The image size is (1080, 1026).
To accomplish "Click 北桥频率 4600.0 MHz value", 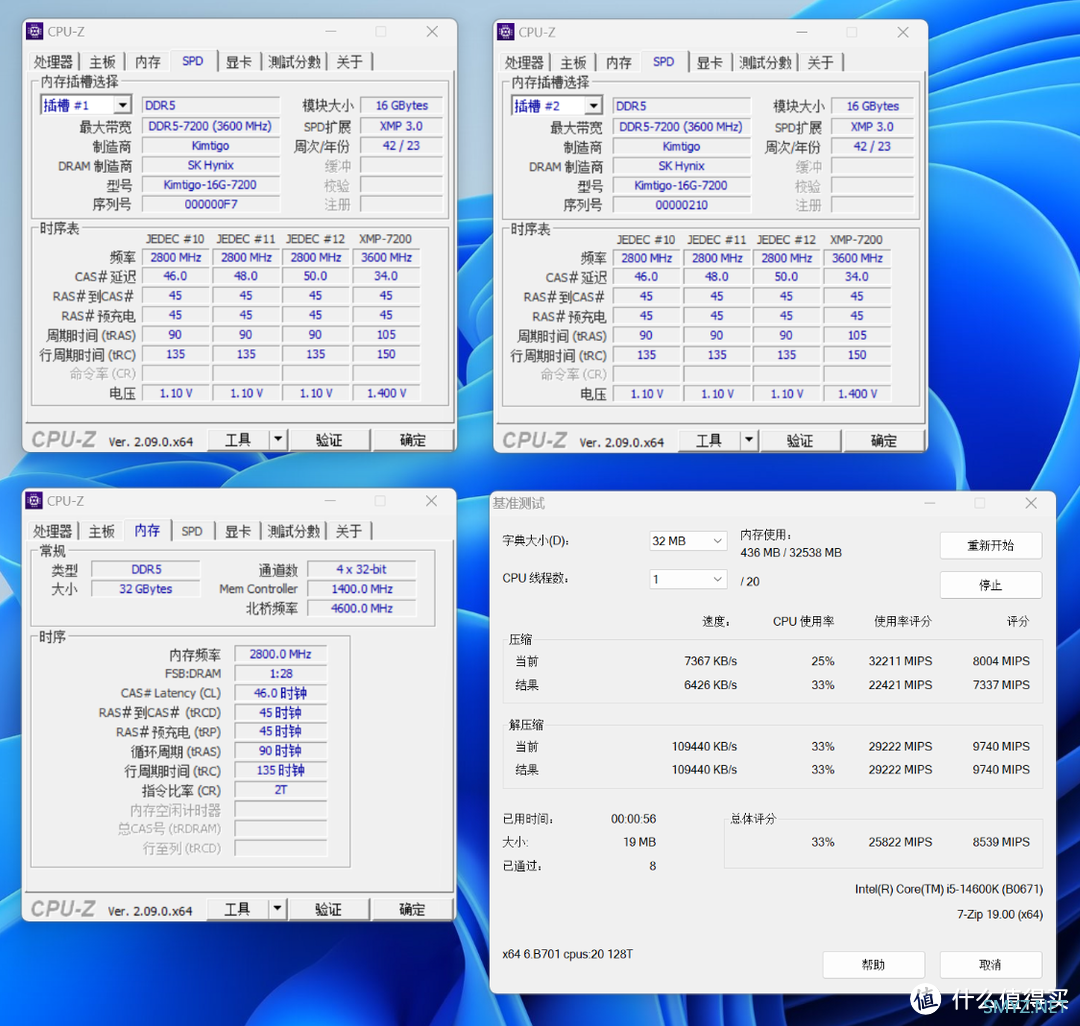I will click(362, 609).
